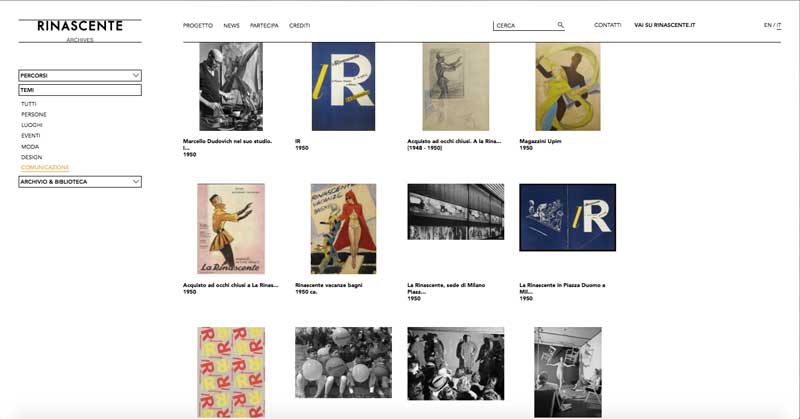Select the Luoghi theme filter
This screenshot has width=800, height=419.
click(32, 125)
